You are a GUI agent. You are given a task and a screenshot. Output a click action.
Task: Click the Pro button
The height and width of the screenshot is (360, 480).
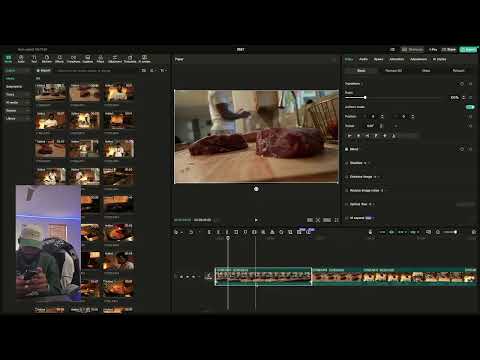[x=433, y=49]
